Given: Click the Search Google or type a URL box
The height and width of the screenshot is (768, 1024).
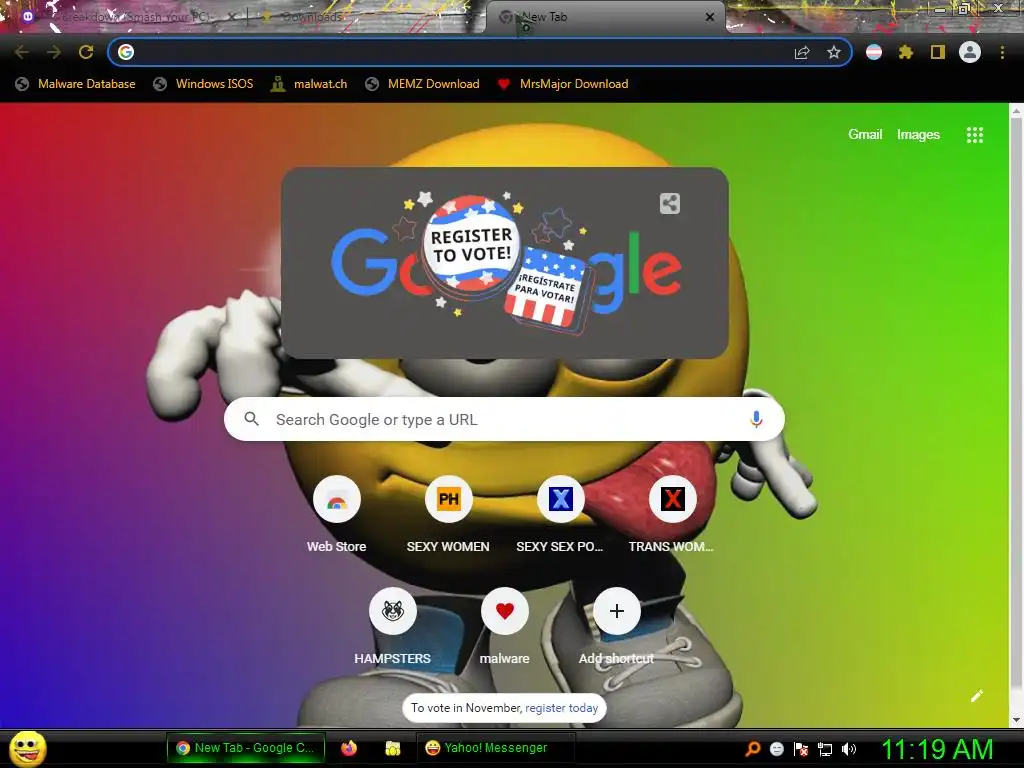Looking at the screenshot, I should 504,419.
